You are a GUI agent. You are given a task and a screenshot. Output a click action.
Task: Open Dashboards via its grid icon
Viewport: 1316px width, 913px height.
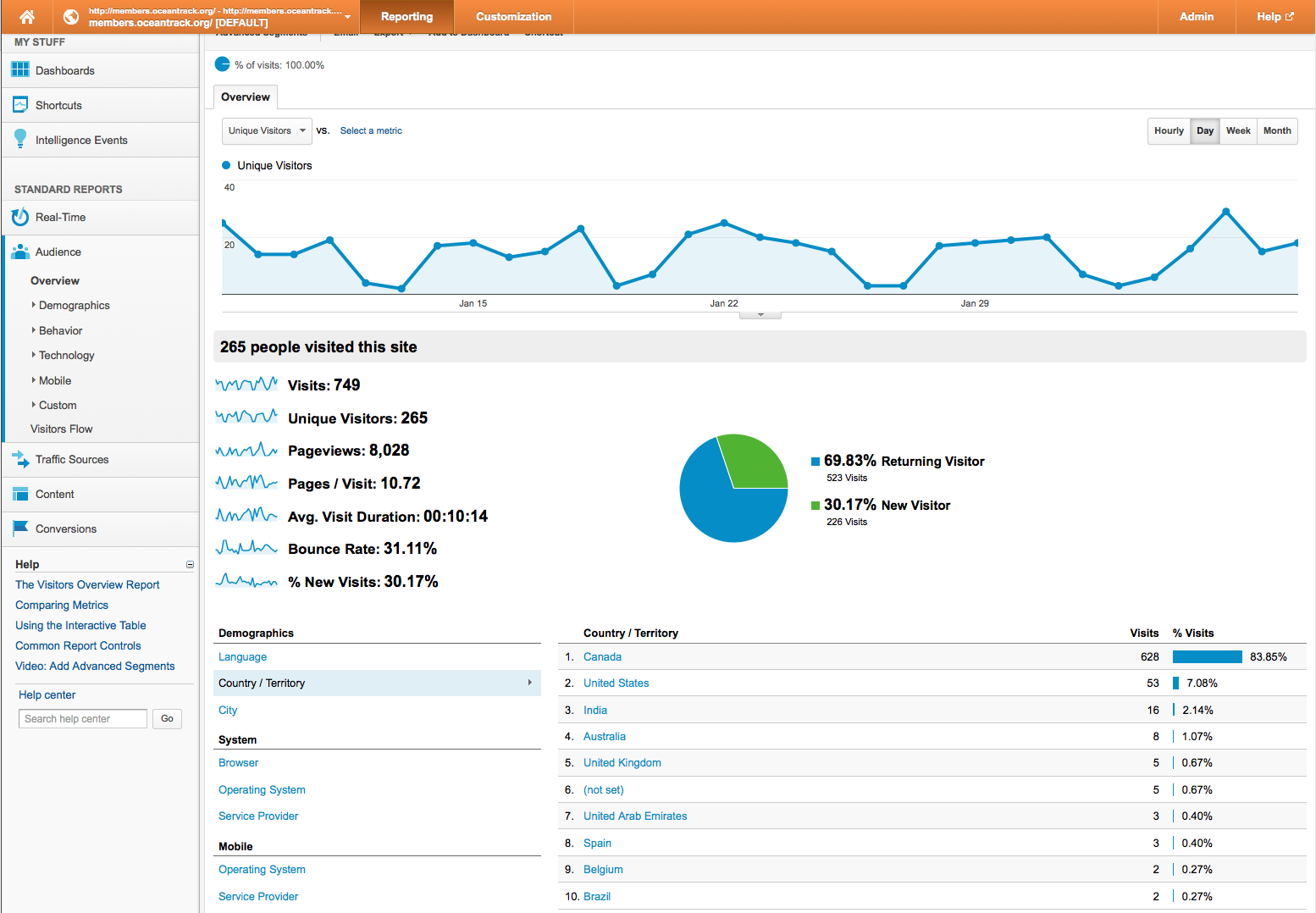(20, 70)
